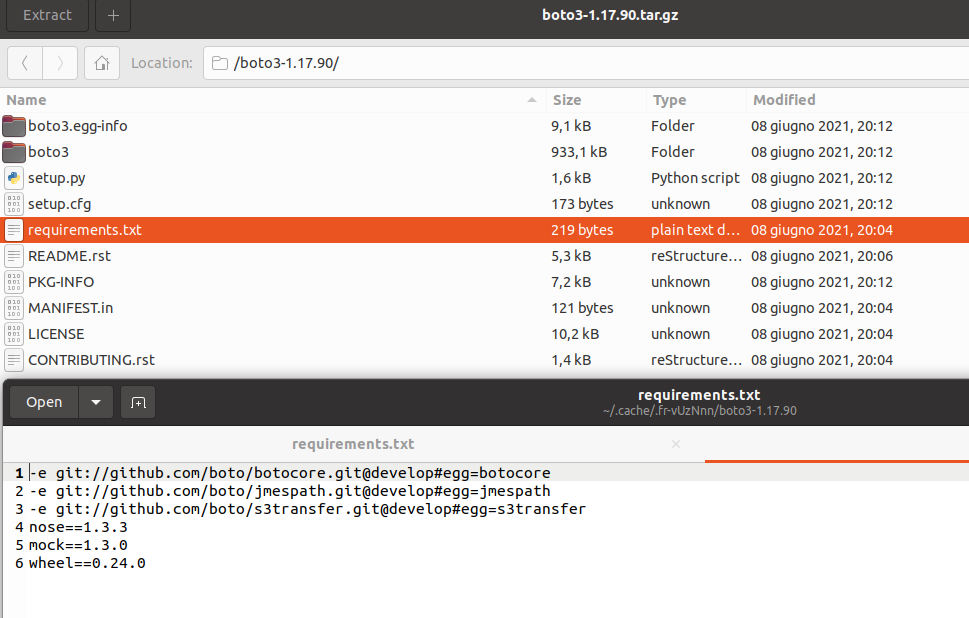The width and height of the screenshot is (969, 618).
Task: Click the setup.py file name
Action: (x=56, y=178)
